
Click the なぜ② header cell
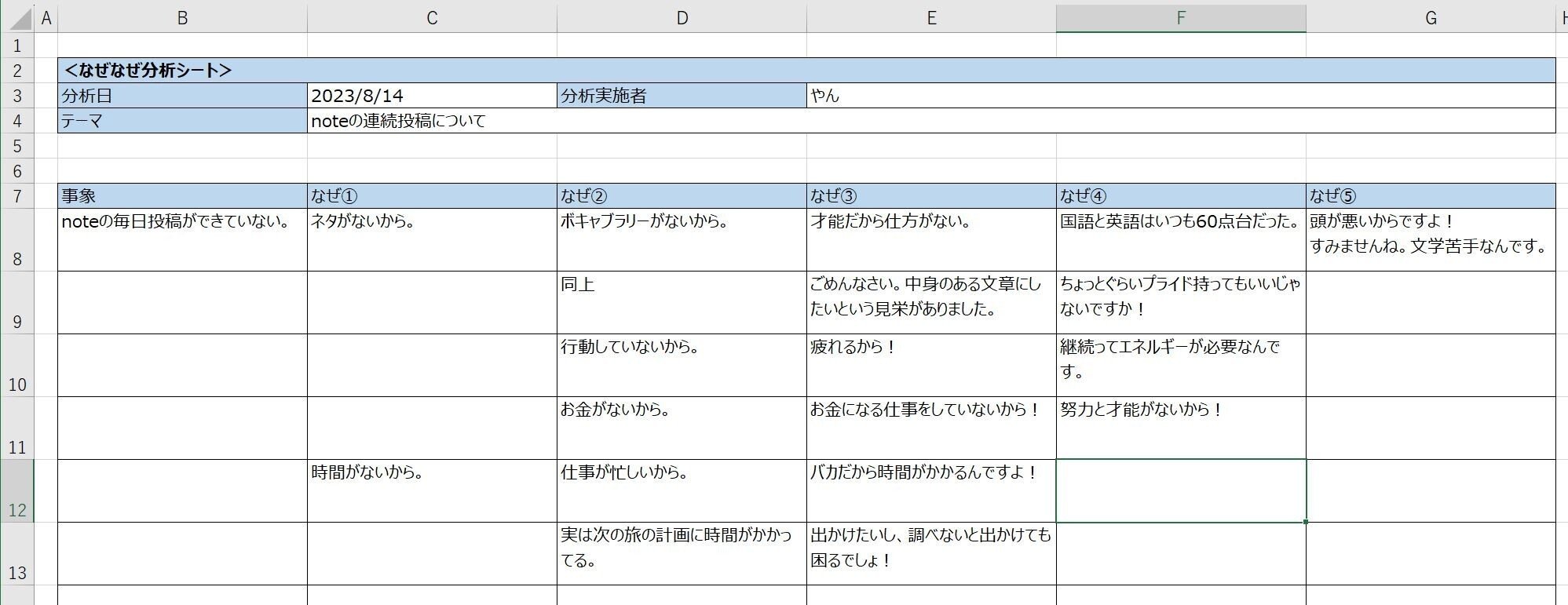682,196
